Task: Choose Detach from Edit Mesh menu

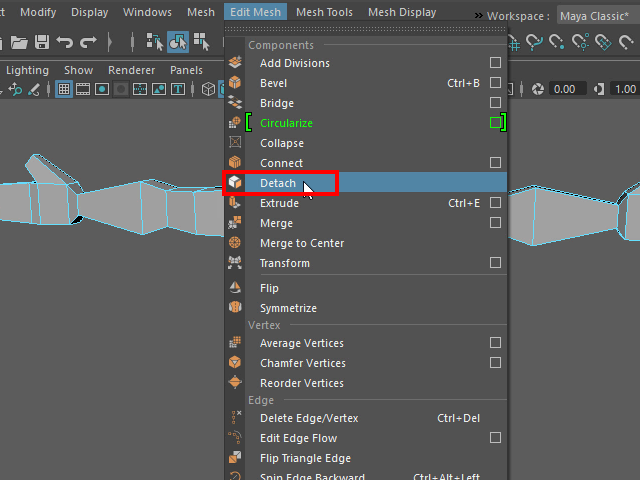Action: click(278, 183)
